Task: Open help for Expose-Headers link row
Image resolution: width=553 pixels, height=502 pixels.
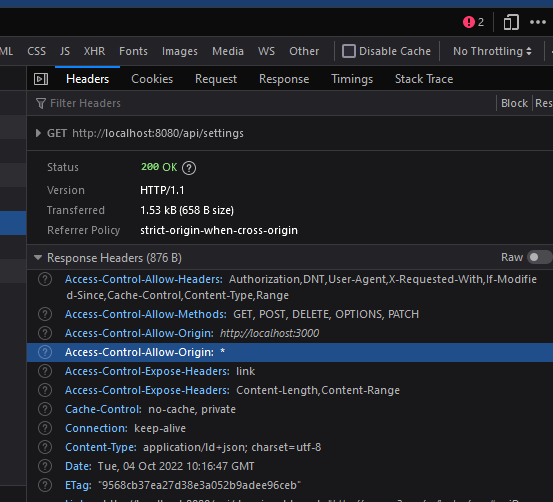Action: coord(45,371)
